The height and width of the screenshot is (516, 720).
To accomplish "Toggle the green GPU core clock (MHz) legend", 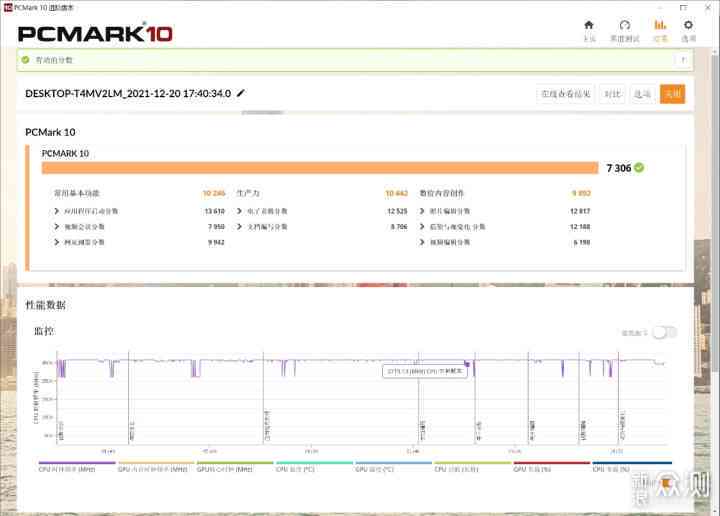I will click(235, 467).
